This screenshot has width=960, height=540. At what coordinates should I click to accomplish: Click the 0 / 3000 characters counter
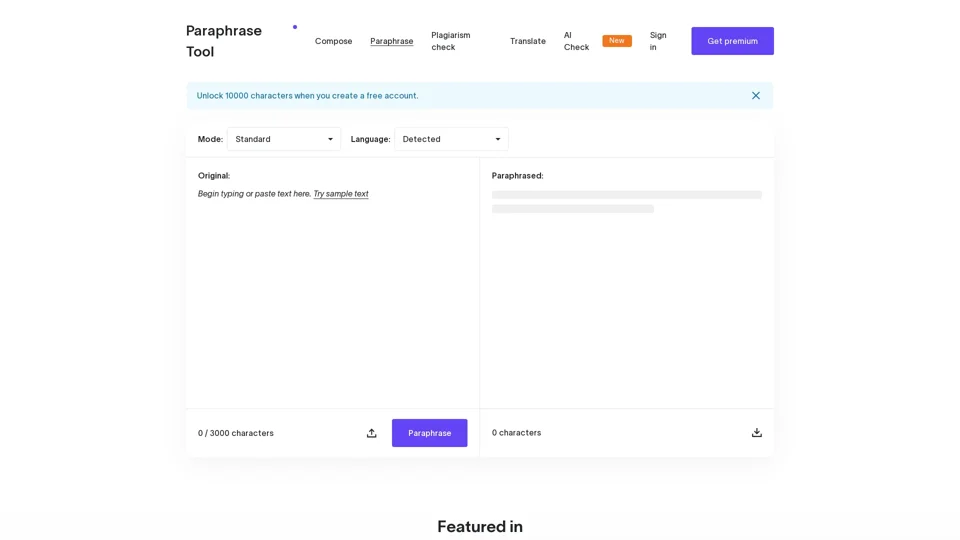[236, 433]
